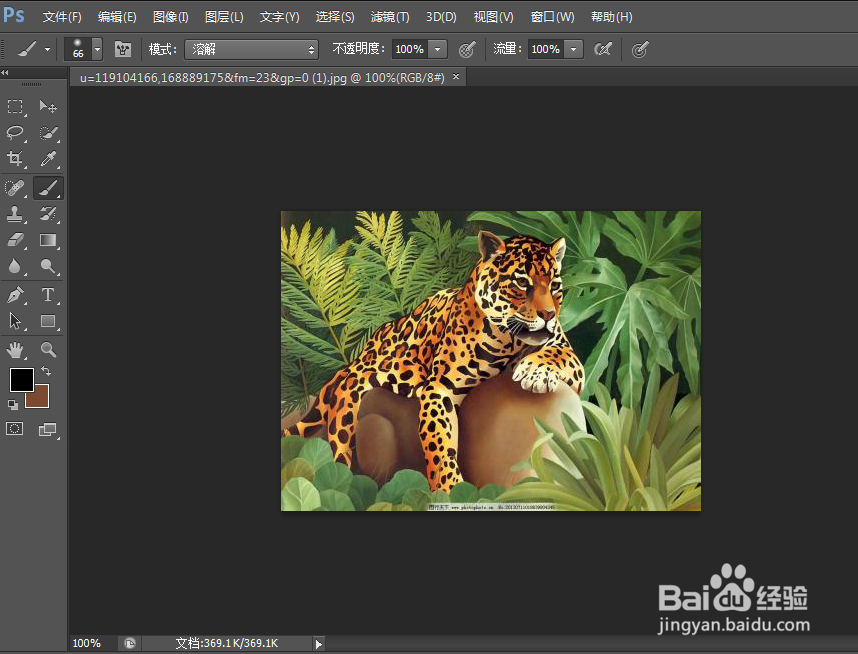This screenshot has width=858, height=654.
Task: Select the History Brush tool
Action: point(48,214)
